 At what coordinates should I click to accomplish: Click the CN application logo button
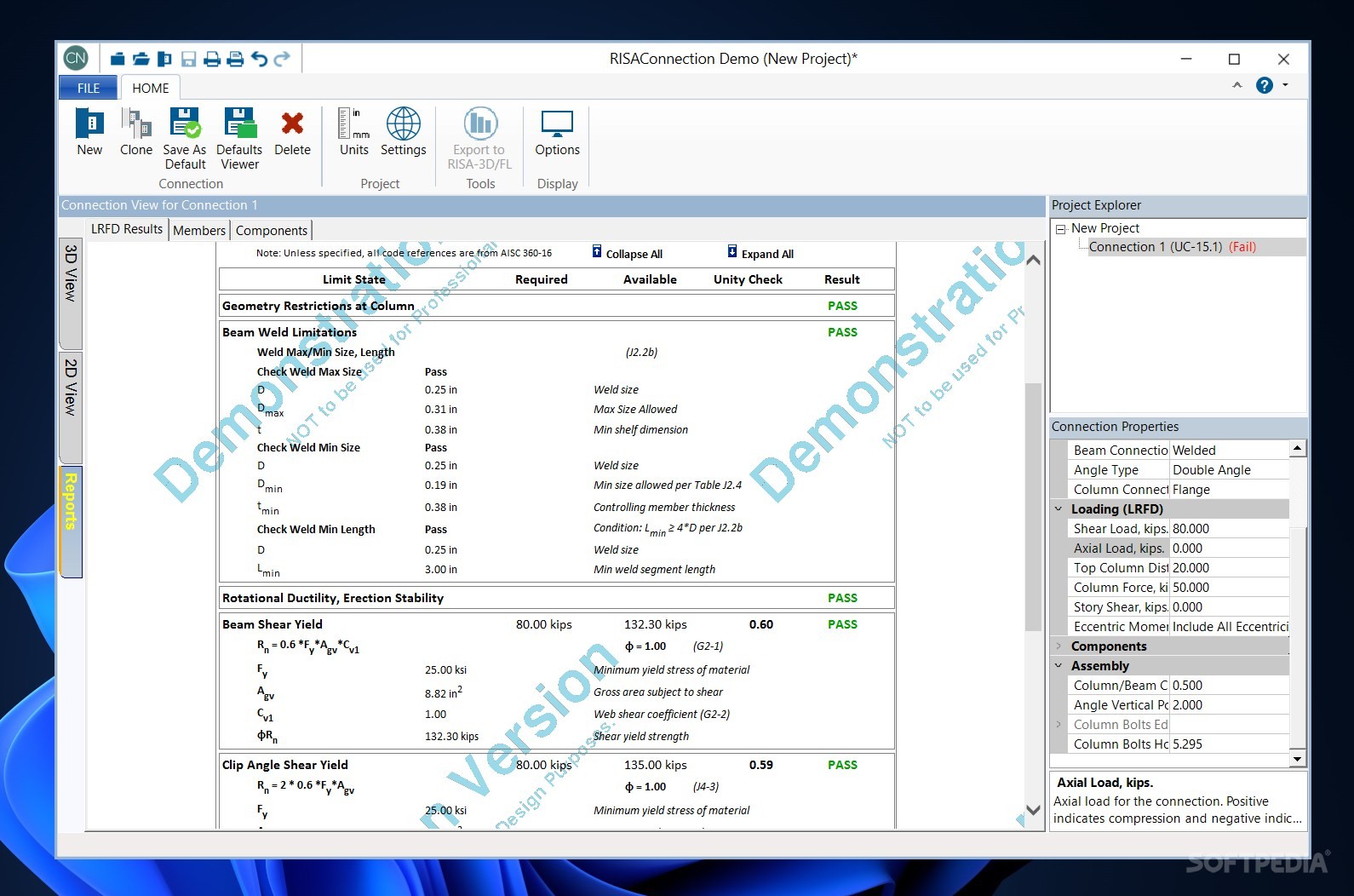point(76,58)
